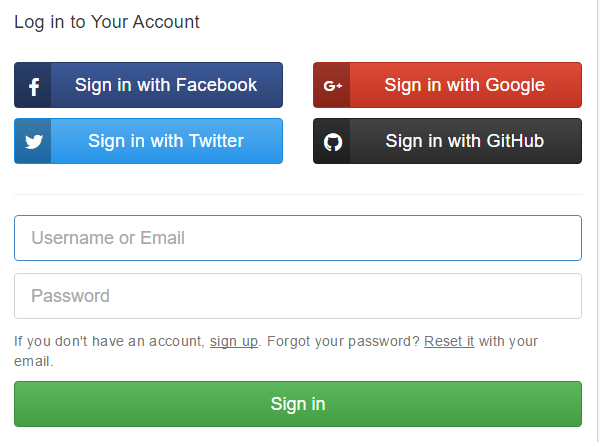Viewport: 602px width, 447px height.
Task: Choose the "Sign in with GitHub" label
Action: [465, 141]
